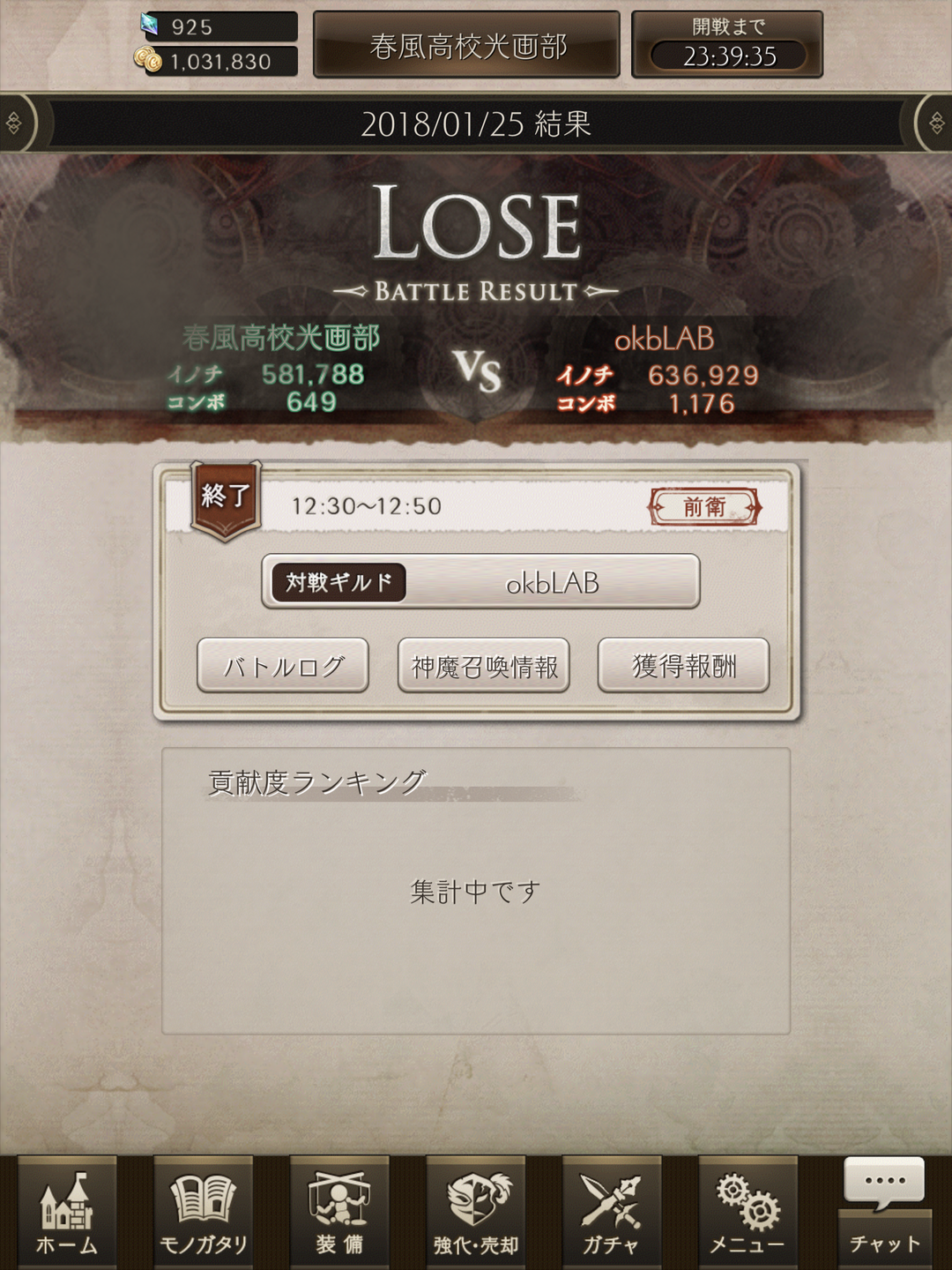Image resolution: width=952 pixels, height=1270 pixels.
Task: Tap the 春風高校光画部 guild name header
Action: [x=467, y=45]
